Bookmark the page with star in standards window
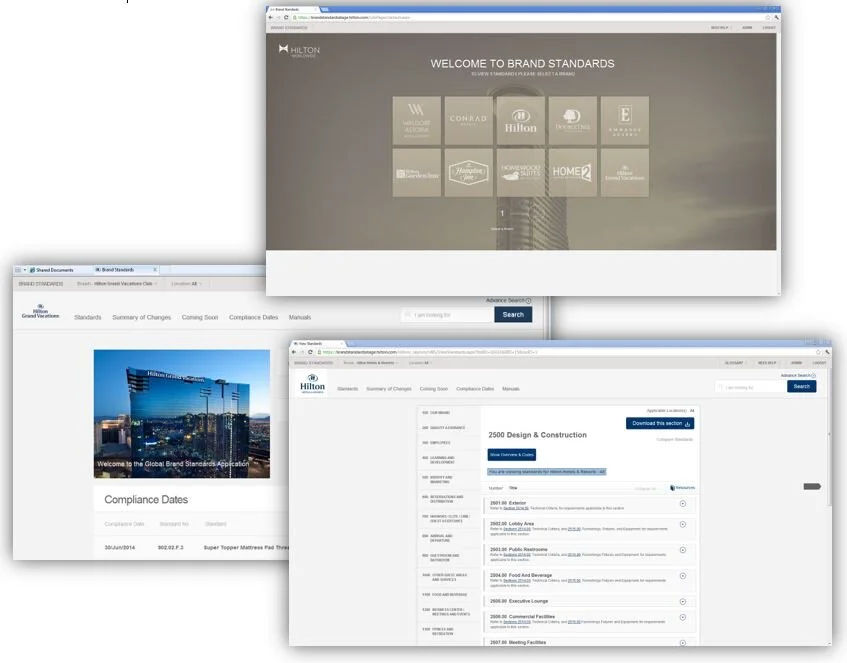 point(819,352)
